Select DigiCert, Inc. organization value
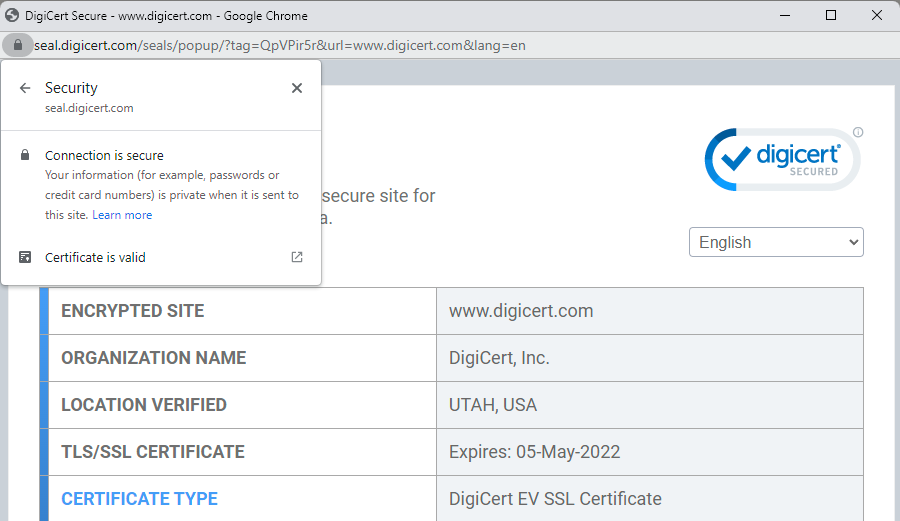Viewport: 900px width, 521px height. 499,357
